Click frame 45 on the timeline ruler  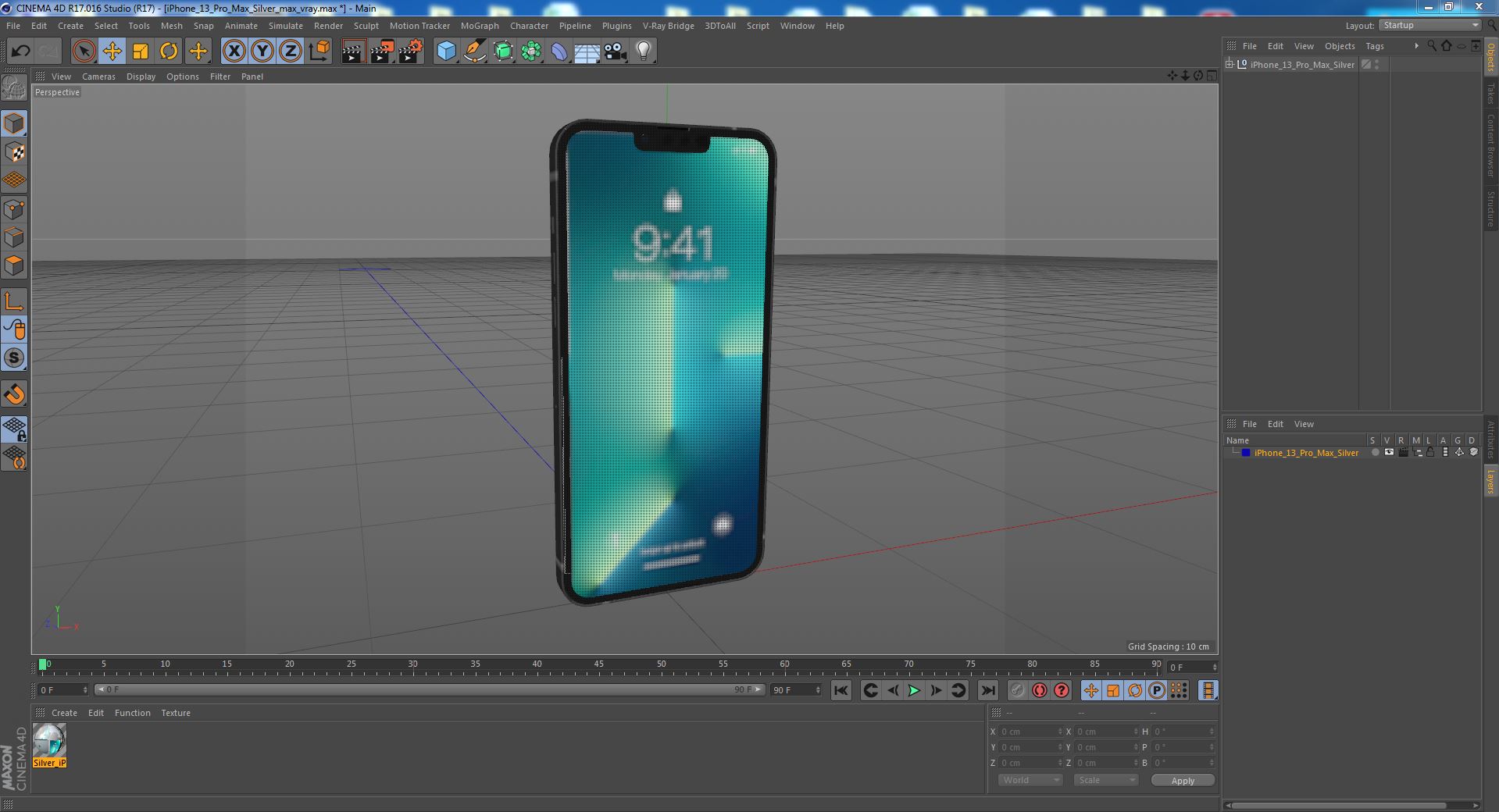[x=598, y=666]
